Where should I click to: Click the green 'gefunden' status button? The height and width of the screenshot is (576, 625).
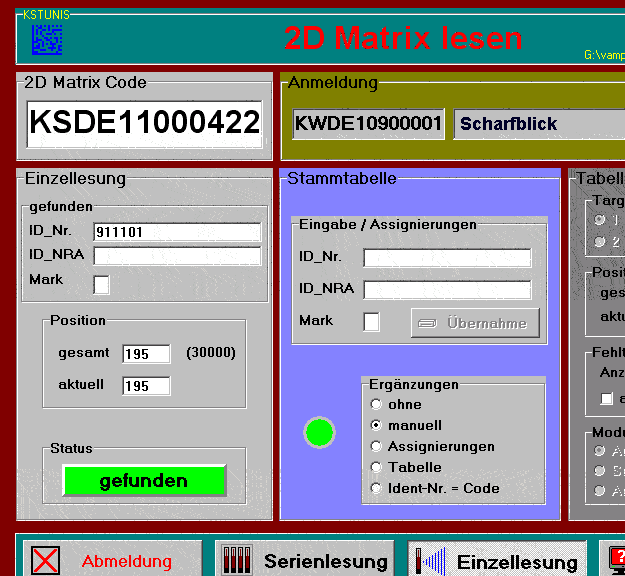pyautogui.click(x=143, y=481)
